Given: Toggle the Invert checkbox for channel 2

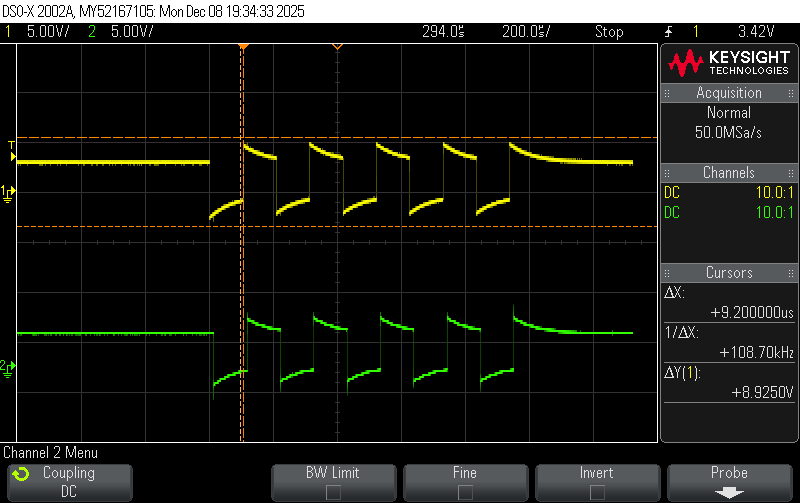Looking at the screenshot, I should pos(597,491).
